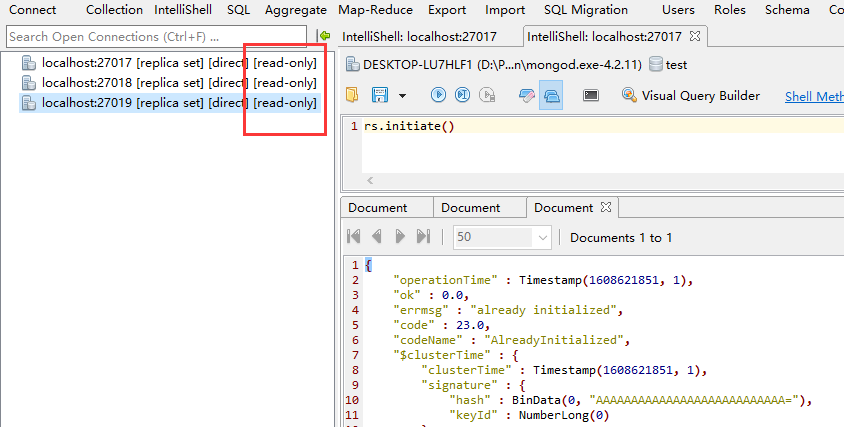Go to previous page of results
This screenshot has height=427, width=844.
pyautogui.click(x=377, y=236)
